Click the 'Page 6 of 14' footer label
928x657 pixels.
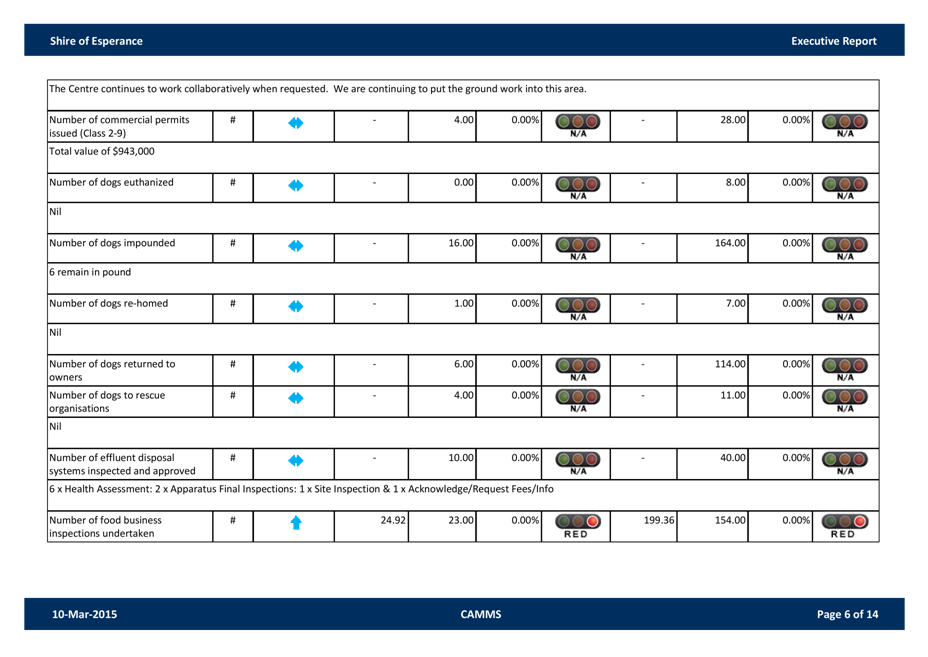click(x=847, y=614)
